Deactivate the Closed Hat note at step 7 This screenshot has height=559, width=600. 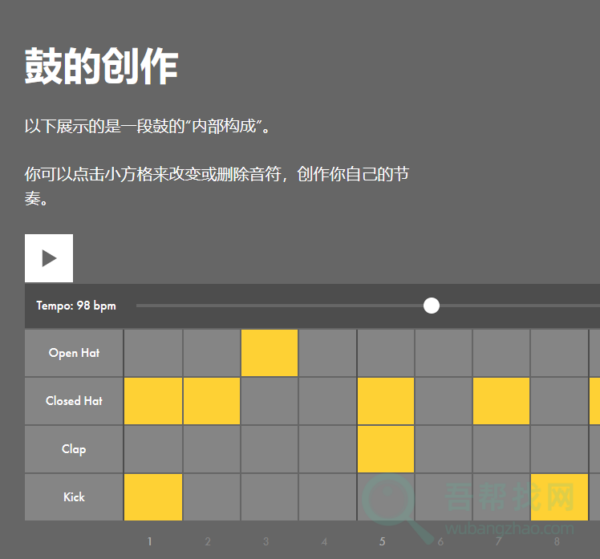pos(501,401)
